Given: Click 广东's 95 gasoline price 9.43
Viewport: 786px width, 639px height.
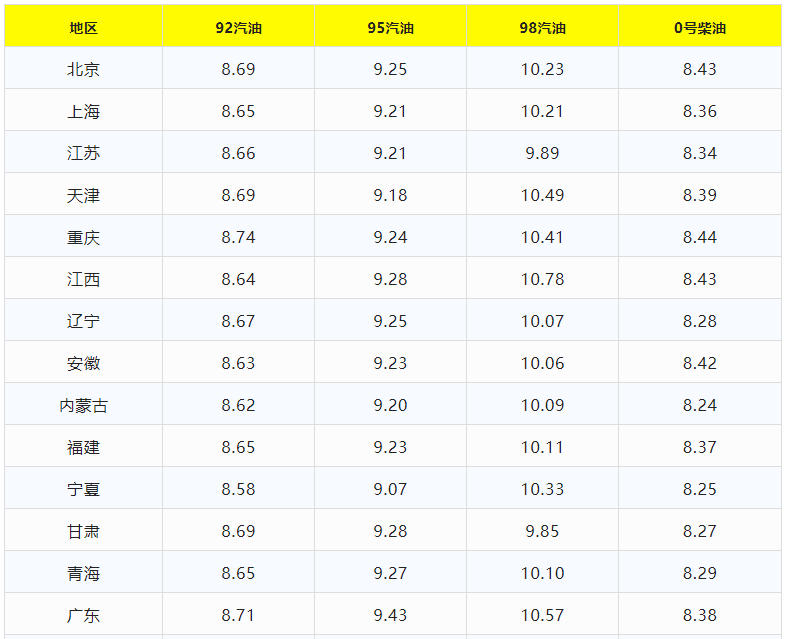Looking at the screenshot, I should 390,616.
